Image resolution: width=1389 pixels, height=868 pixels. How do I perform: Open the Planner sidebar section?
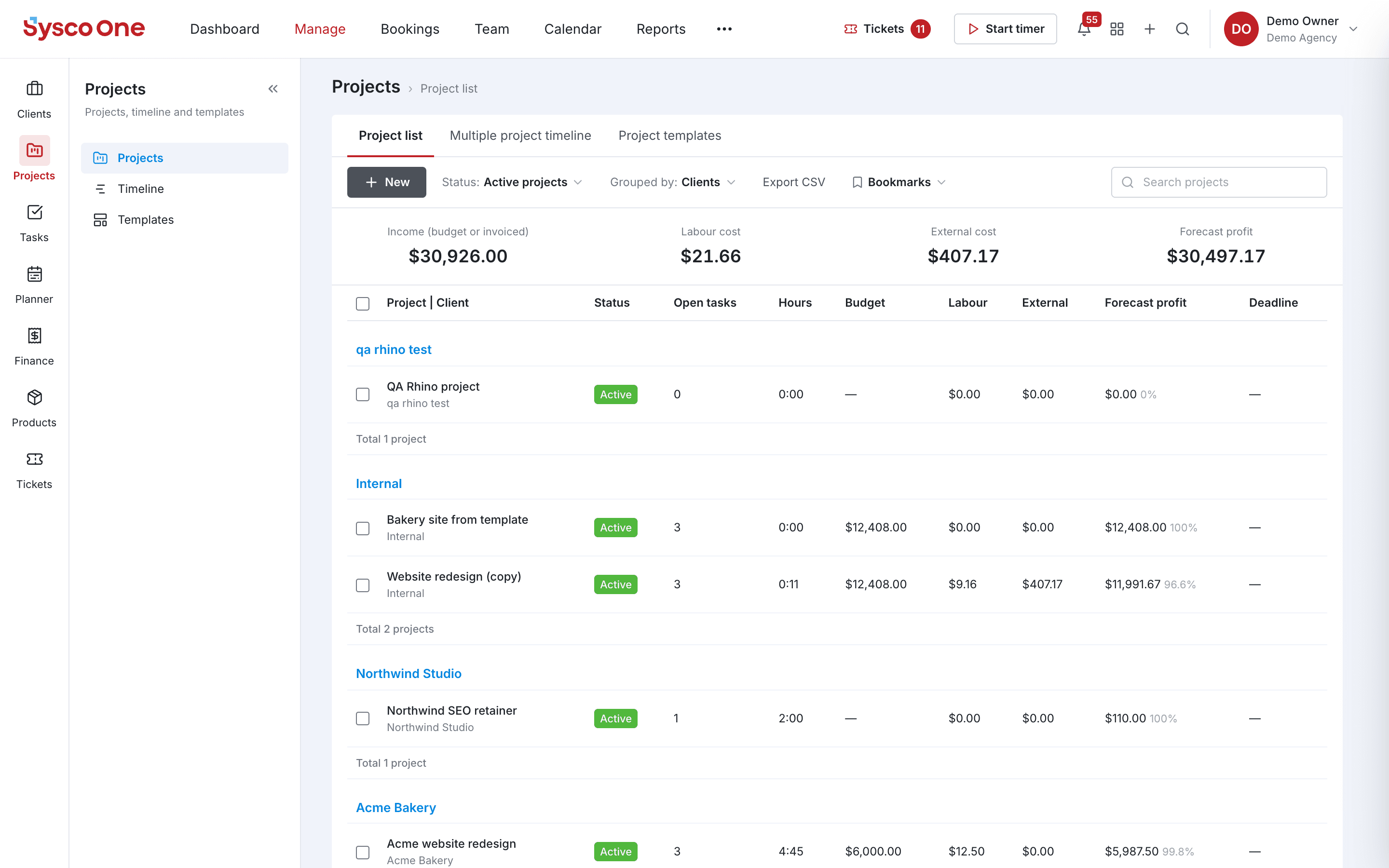34,285
